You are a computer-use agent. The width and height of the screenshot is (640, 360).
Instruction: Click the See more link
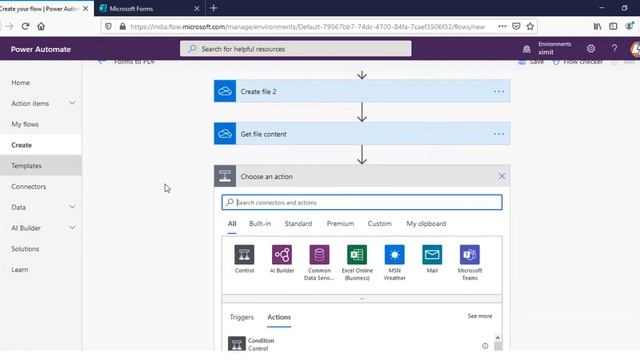(x=480, y=316)
